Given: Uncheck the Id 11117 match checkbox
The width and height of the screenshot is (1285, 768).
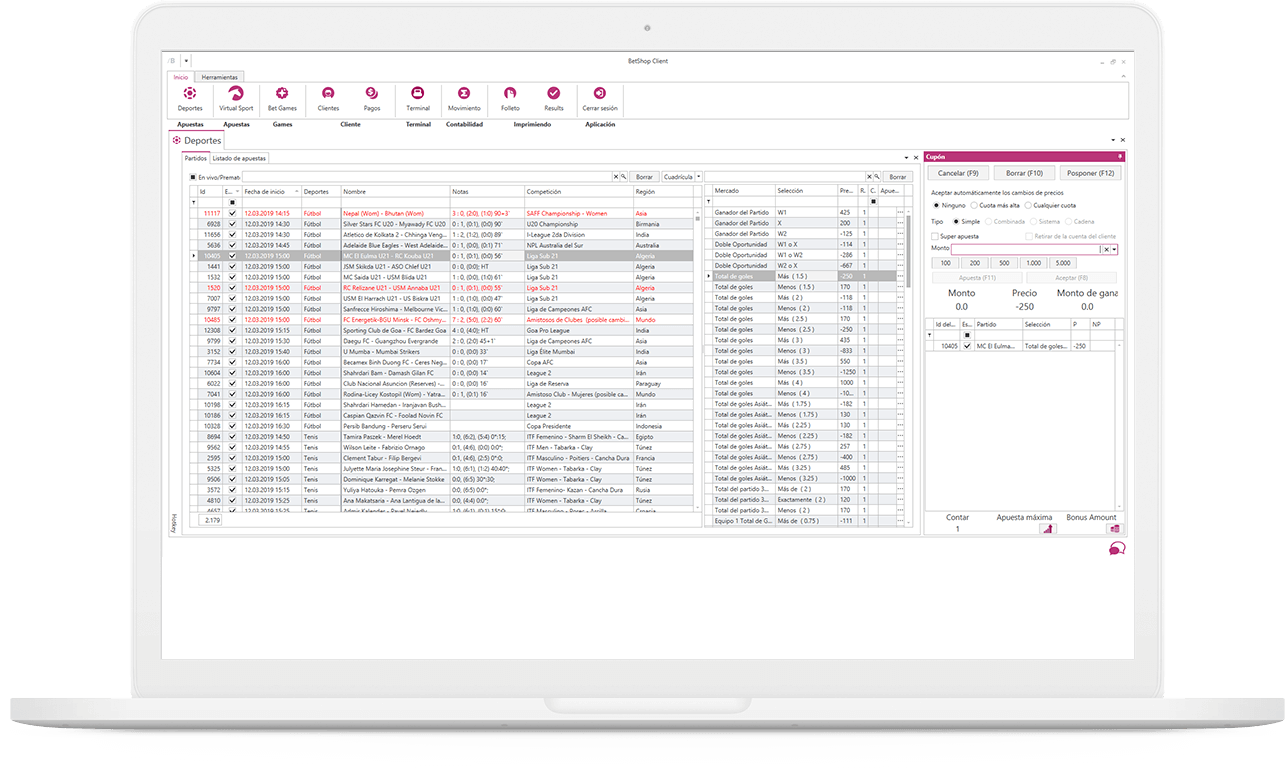Looking at the screenshot, I should tap(233, 213).
